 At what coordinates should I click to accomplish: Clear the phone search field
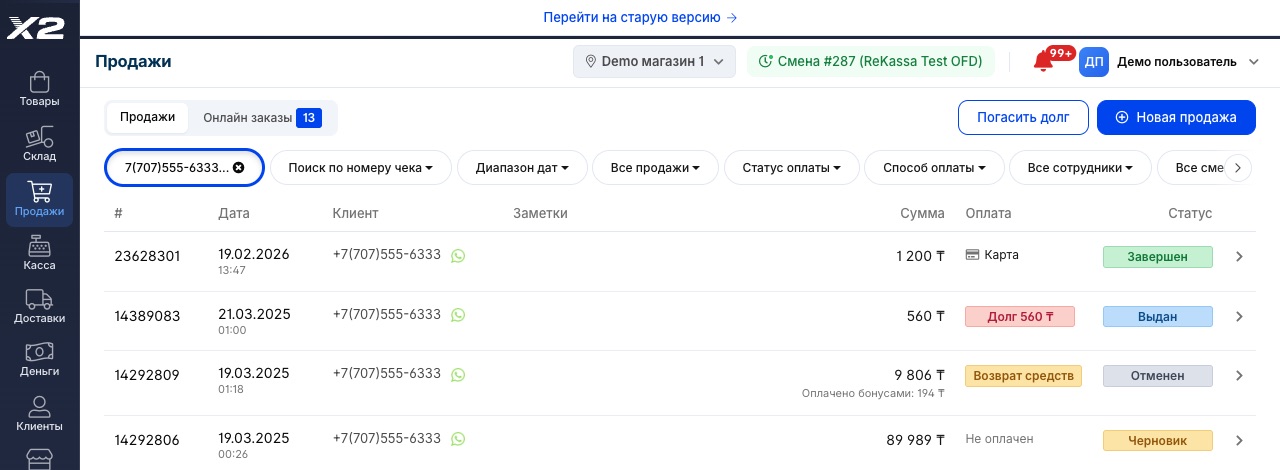pyautogui.click(x=238, y=168)
